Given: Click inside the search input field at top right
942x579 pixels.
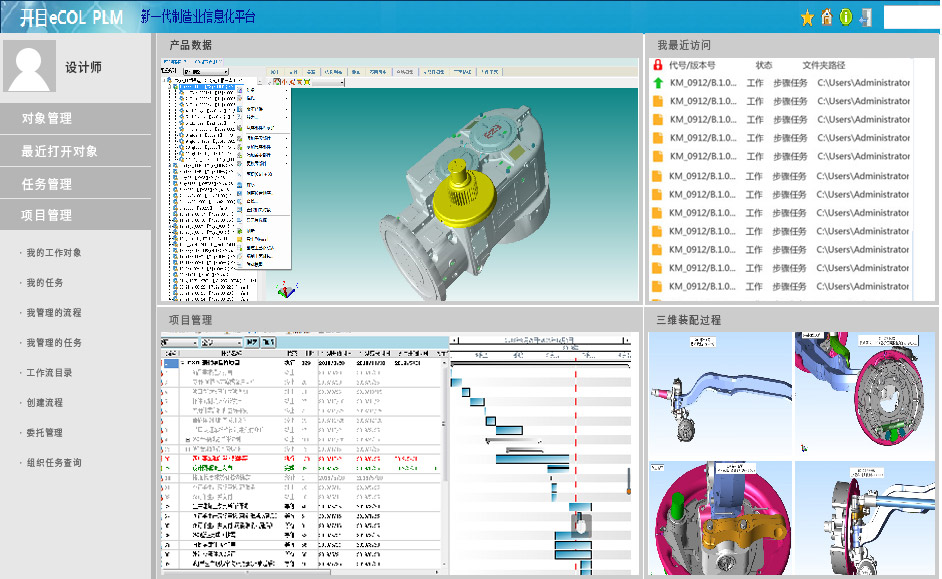Looking at the screenshot, I should point(910,17).
